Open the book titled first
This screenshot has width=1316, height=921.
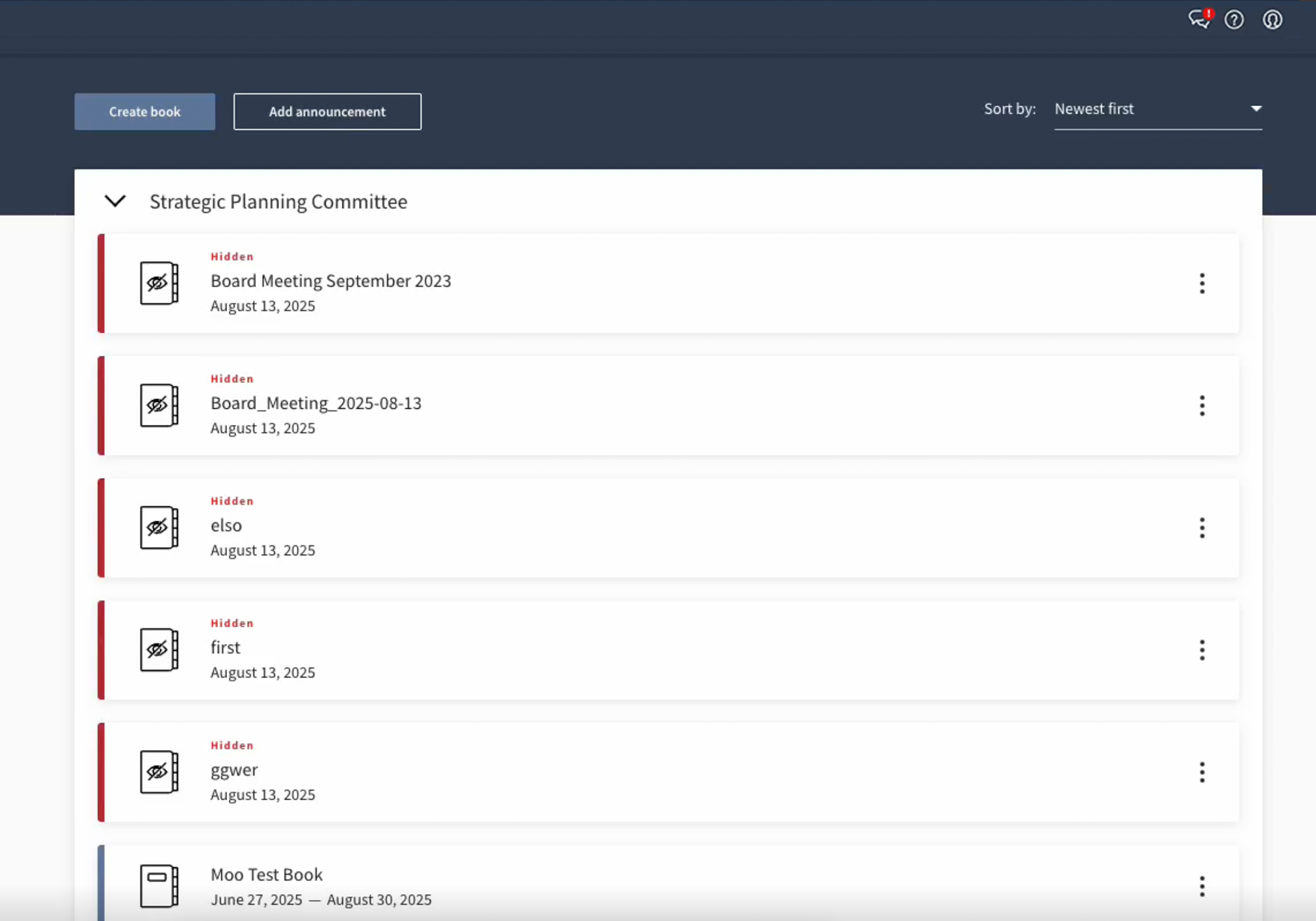226,648
